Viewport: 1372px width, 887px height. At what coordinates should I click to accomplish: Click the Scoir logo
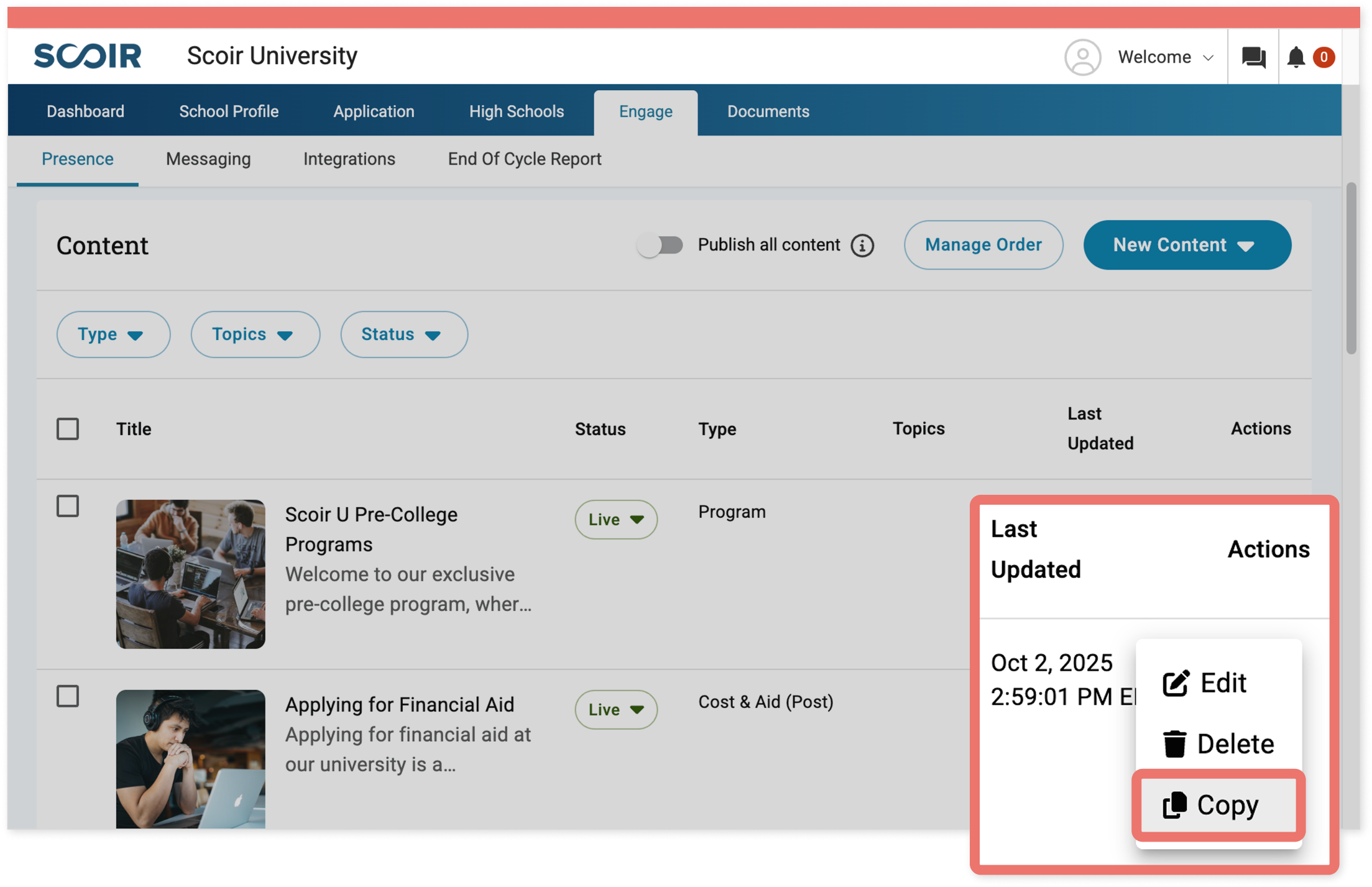point(88,56)
